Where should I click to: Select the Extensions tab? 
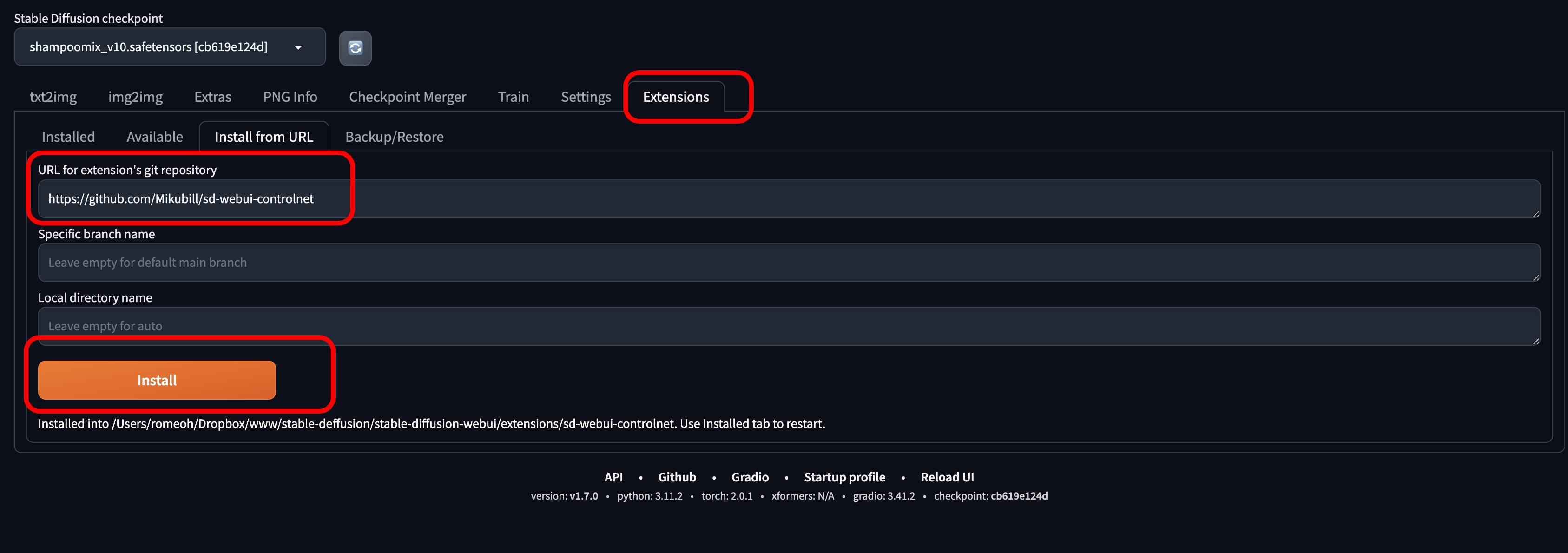click(676, 97)
